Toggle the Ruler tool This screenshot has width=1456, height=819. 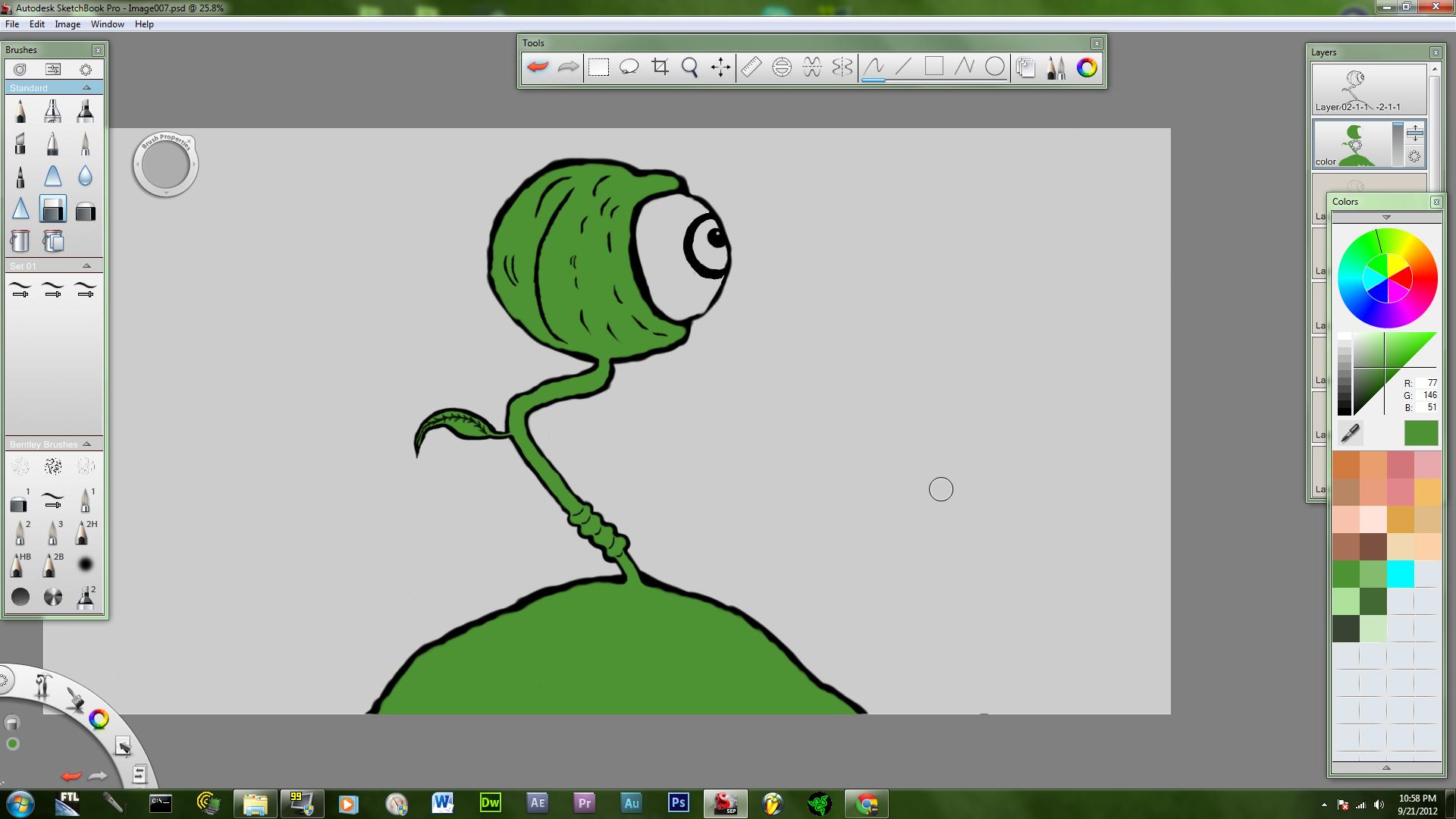coord(752,67)
